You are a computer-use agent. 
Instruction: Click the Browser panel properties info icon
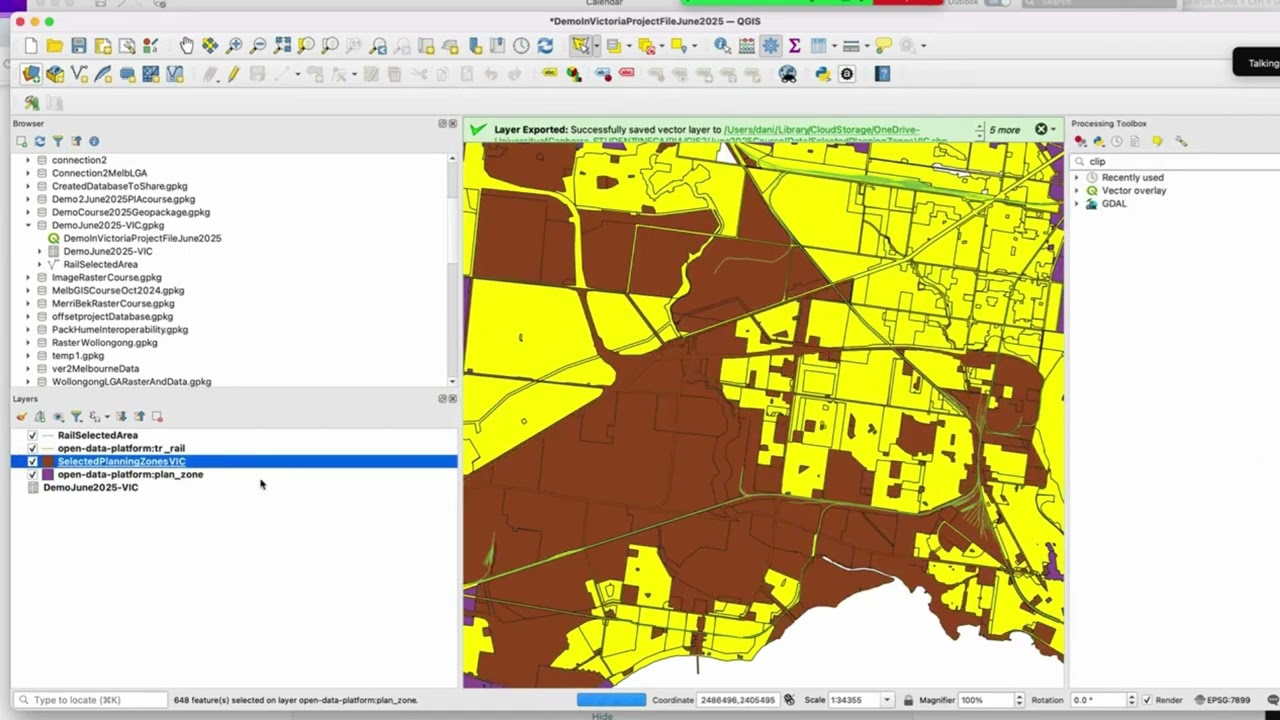click(x=94, y=142)
